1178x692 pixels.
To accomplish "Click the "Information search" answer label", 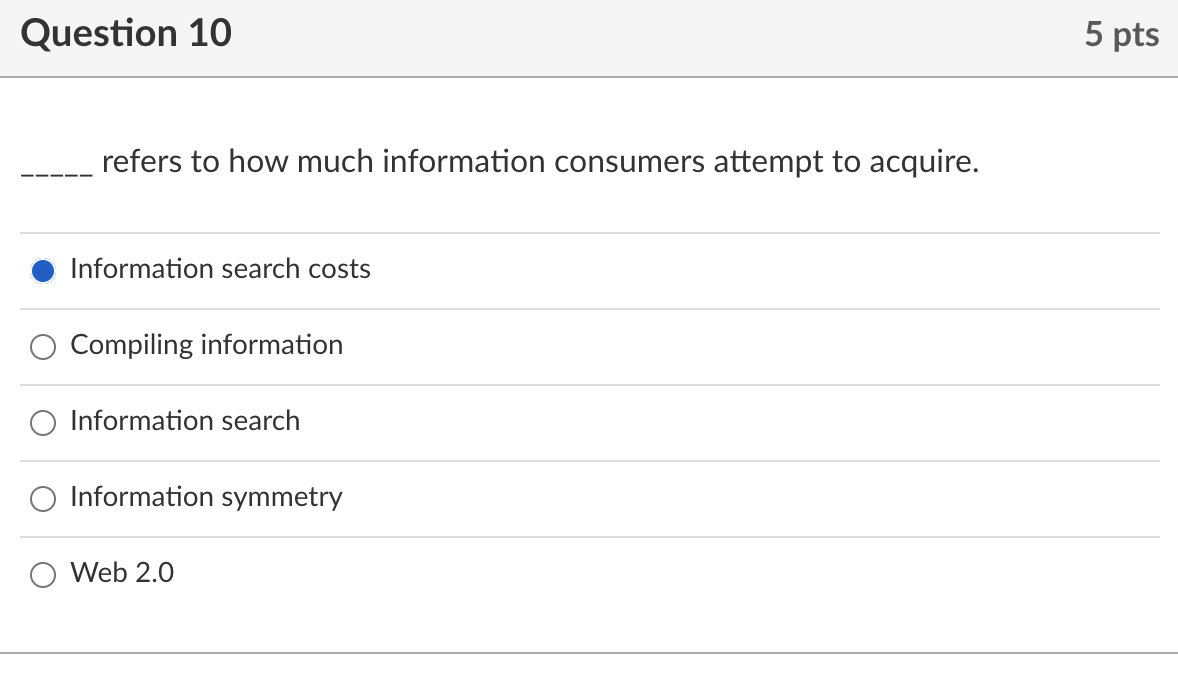I will click(x=185, y=421).
